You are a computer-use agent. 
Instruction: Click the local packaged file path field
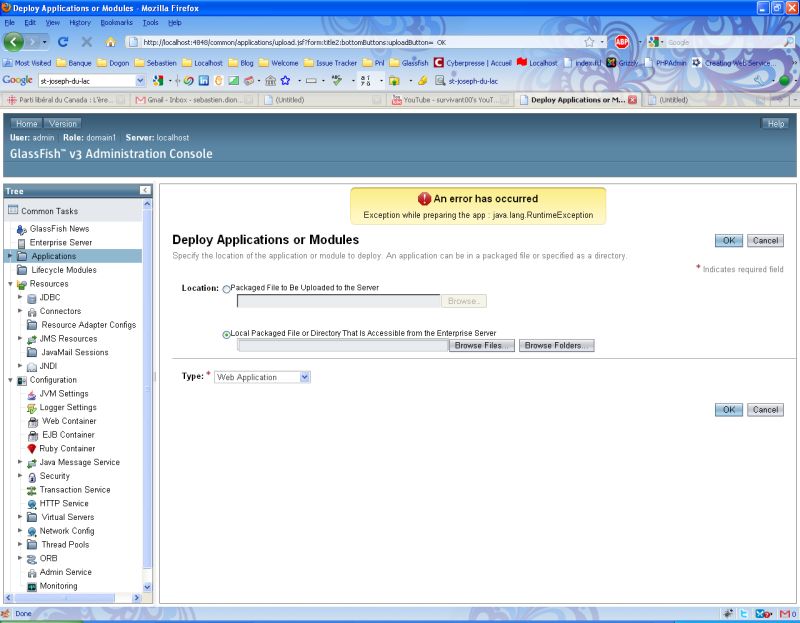pyautogui.click(x=340, y=345)
